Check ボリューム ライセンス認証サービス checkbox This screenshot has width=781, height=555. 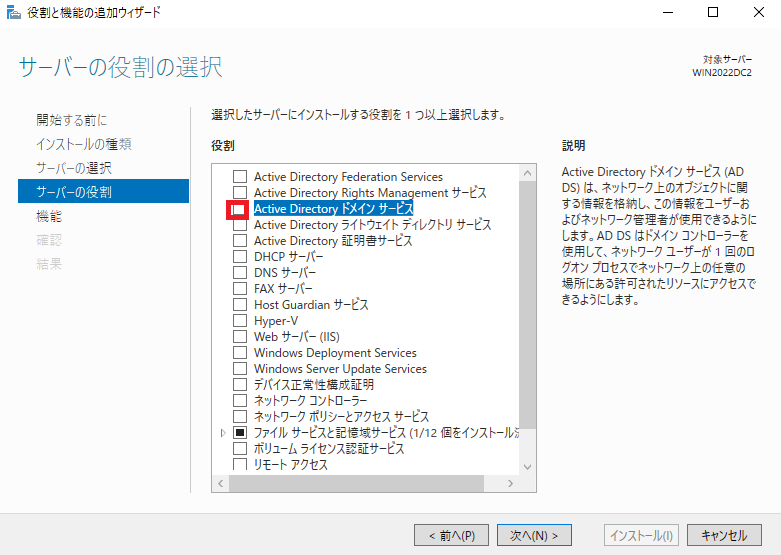click(x=240, y=448)
